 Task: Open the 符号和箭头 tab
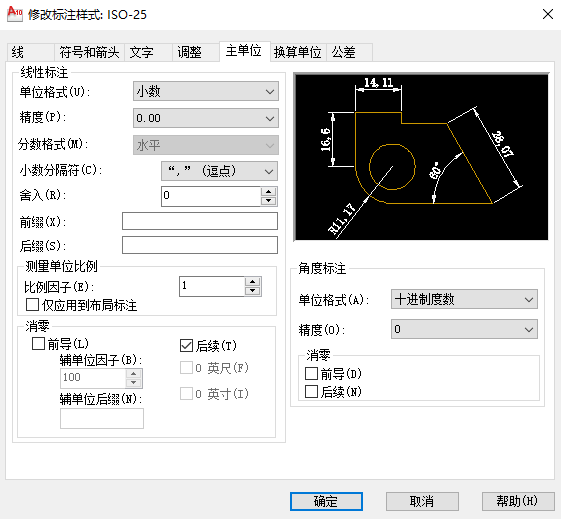click(x=89, y=53)
